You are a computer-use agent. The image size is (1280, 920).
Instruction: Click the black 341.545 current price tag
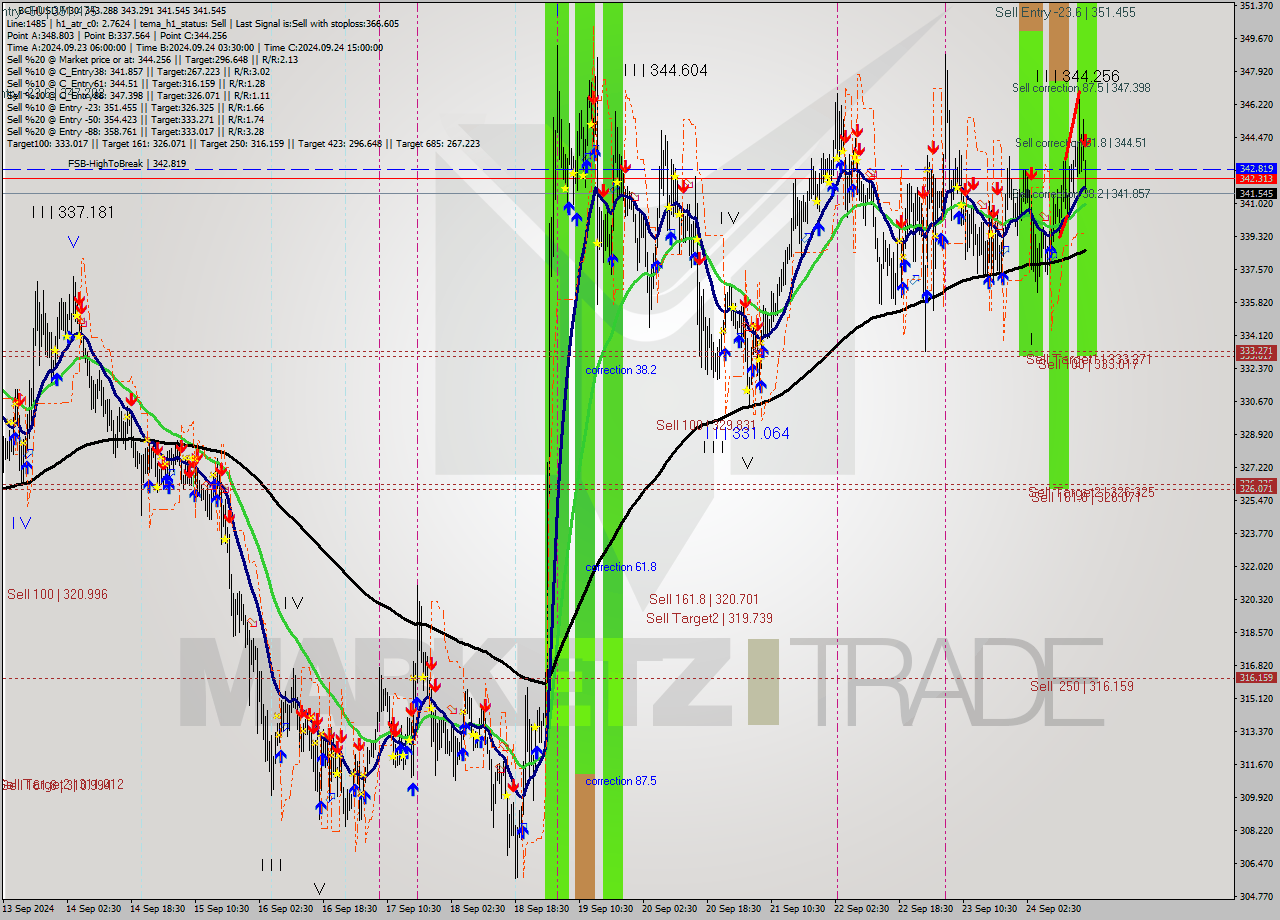[x=1256, y=193]
